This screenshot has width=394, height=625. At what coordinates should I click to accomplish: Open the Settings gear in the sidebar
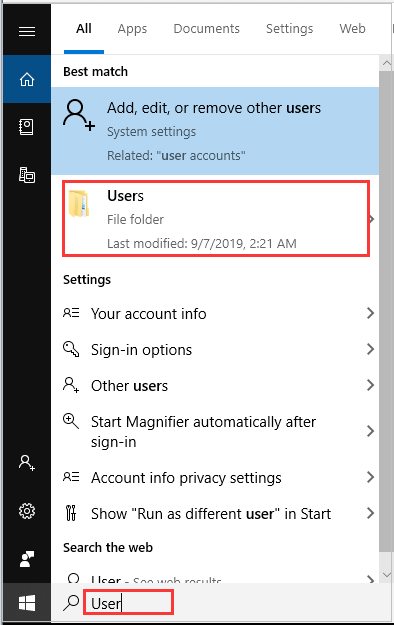pos(27,511)
